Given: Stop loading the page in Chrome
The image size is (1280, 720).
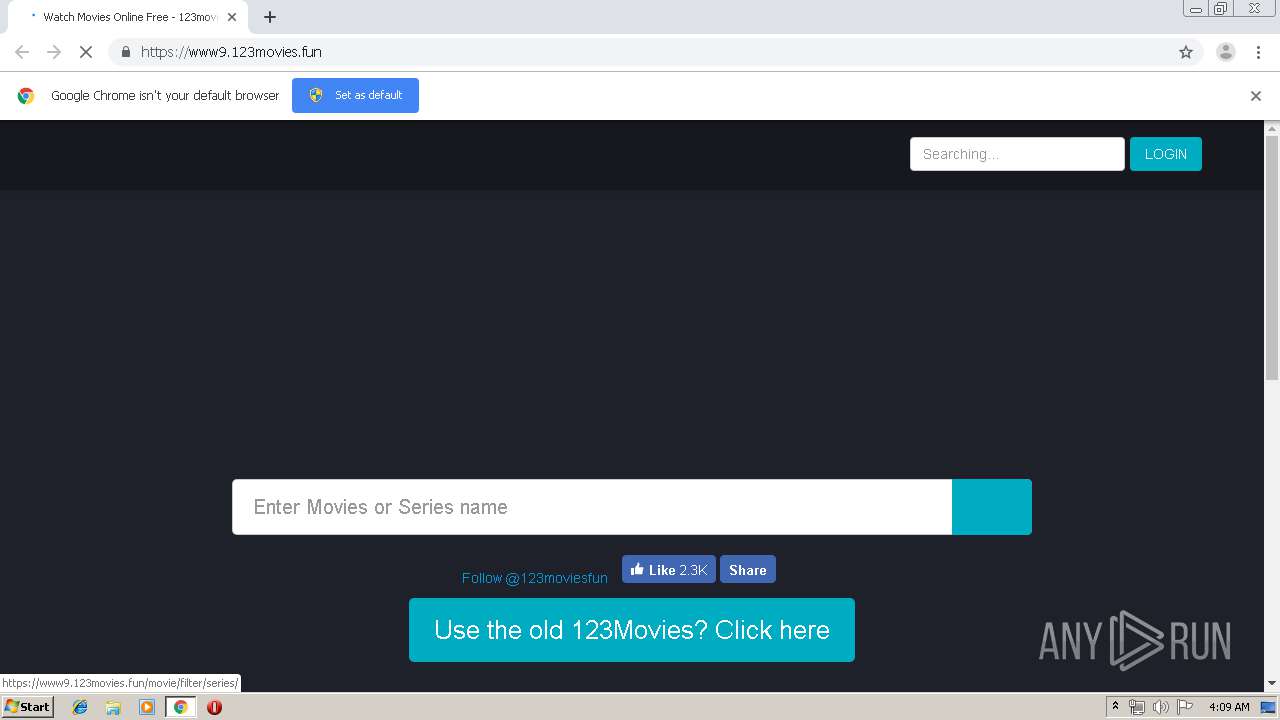Looking at the screenshot, I should 86,52.
